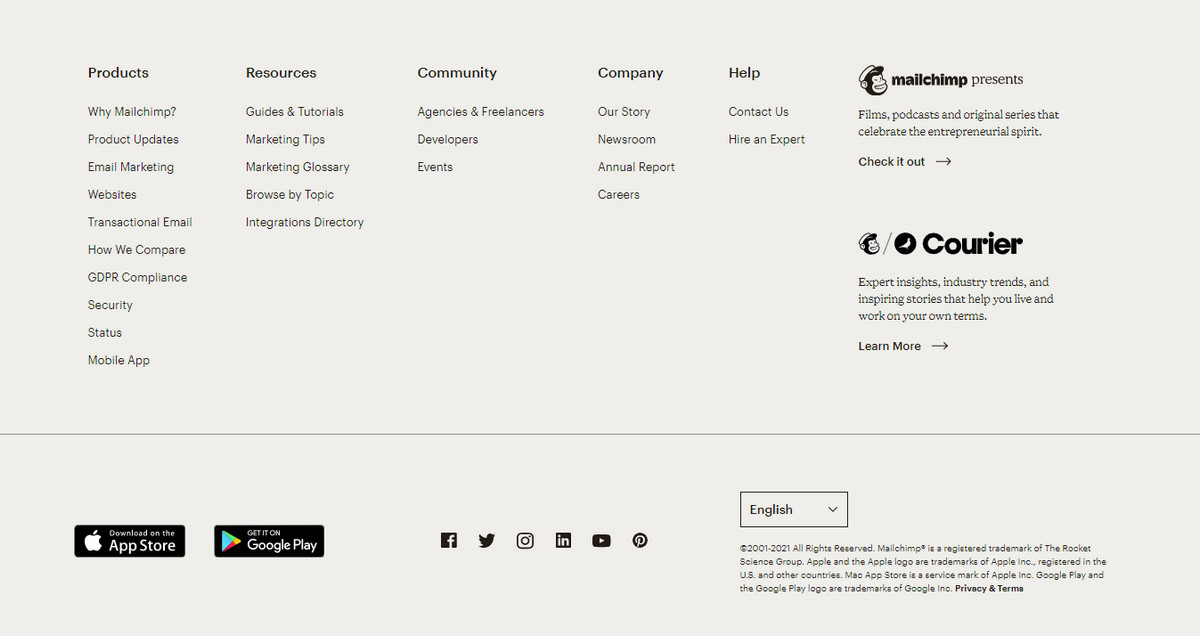Click the "©2001-2021 All Rights Reserved" copyright text

click(923, 569)
